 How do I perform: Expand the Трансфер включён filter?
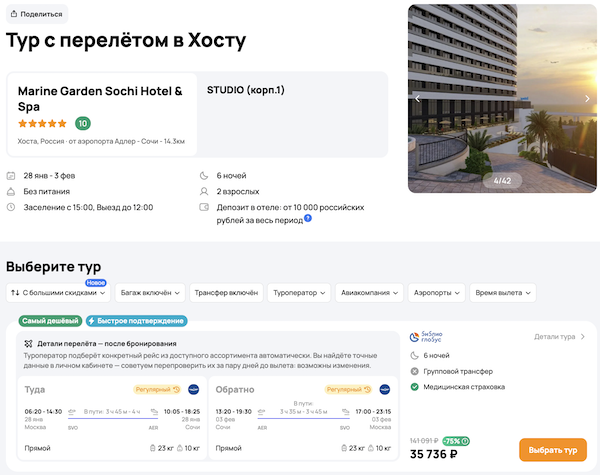click(x=225, y=293)
